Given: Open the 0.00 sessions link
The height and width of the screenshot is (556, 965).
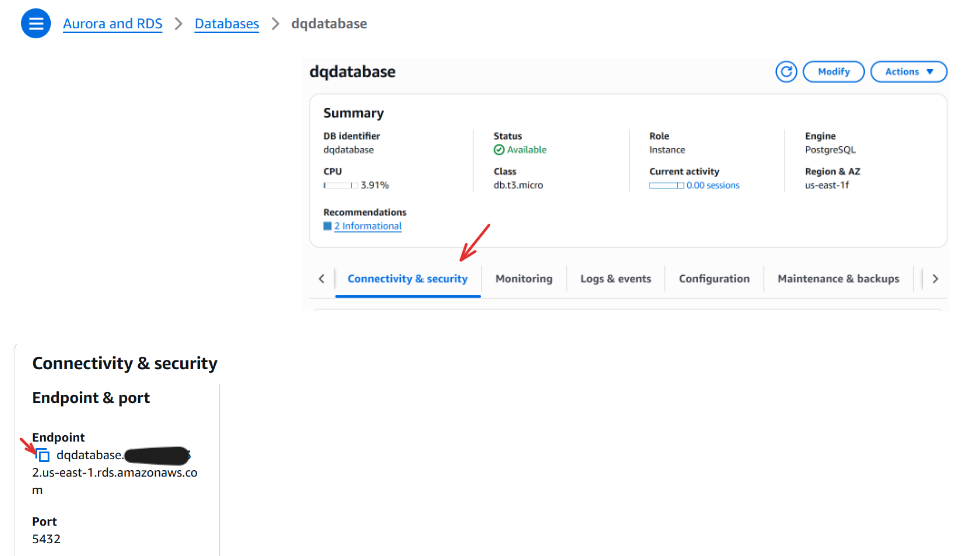Looking at the screenshot, I should pos(713,185).
